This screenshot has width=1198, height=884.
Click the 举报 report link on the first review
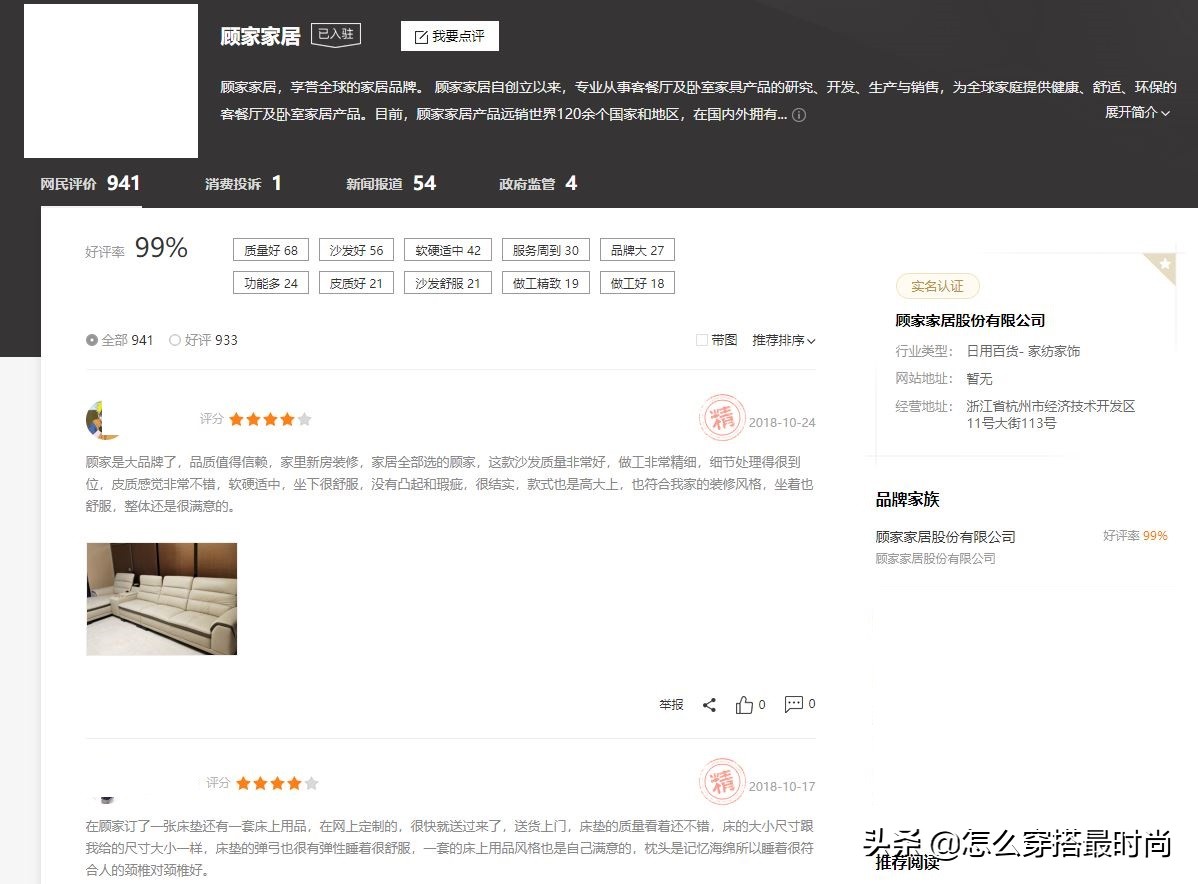671,704
